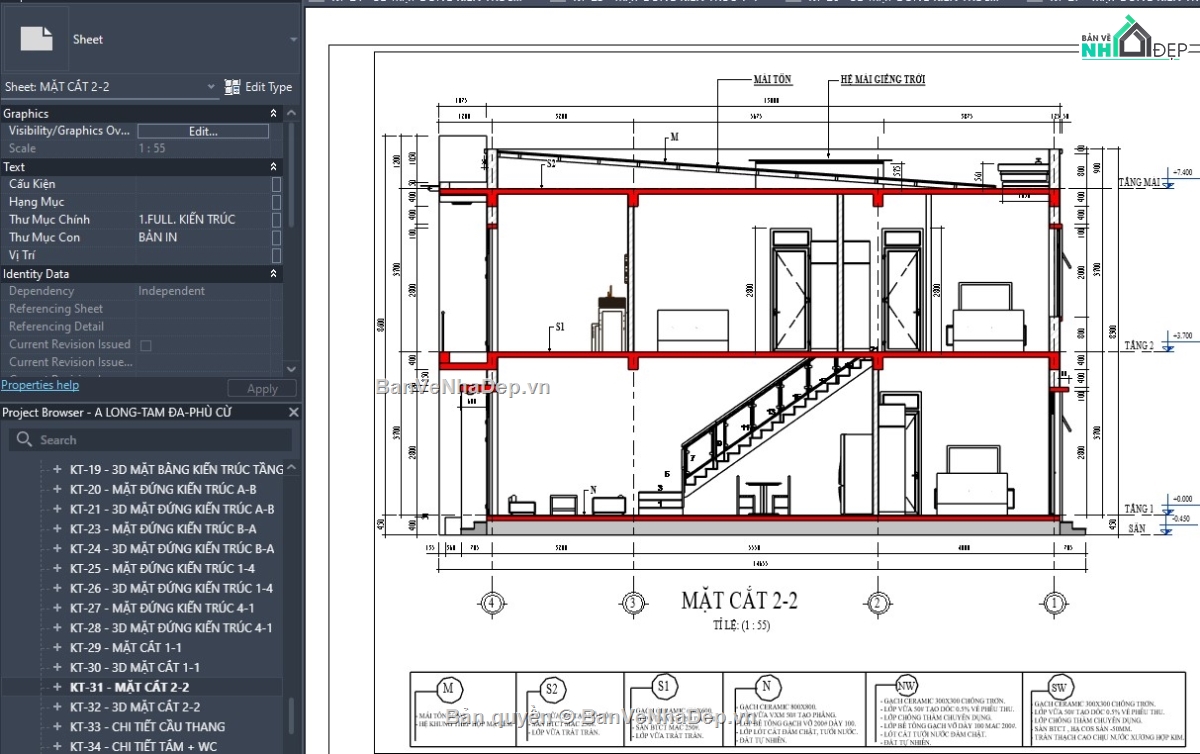This screenshot has height=754, width=1200.
Task: Click the Apply button
Action: click(x=262, y=389)
